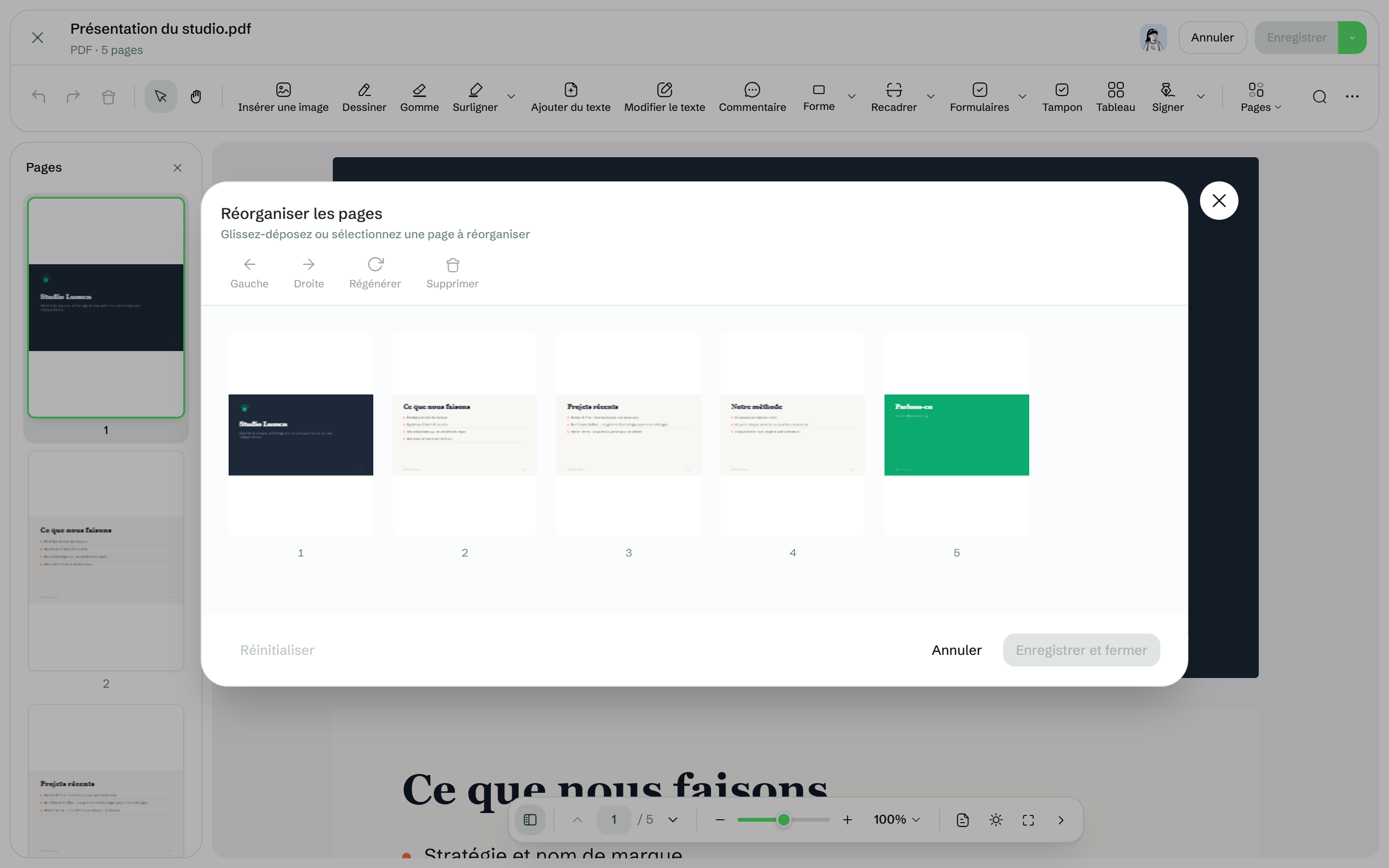Click Annuler in the dialog footer
1389x868 pixels.
pyautogui.click(x=956, y=650)
